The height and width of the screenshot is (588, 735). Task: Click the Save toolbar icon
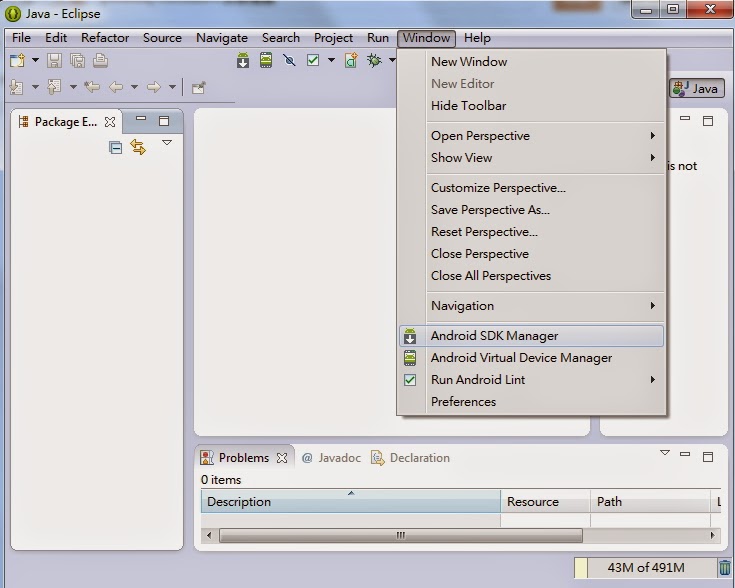tap(54, 60)
